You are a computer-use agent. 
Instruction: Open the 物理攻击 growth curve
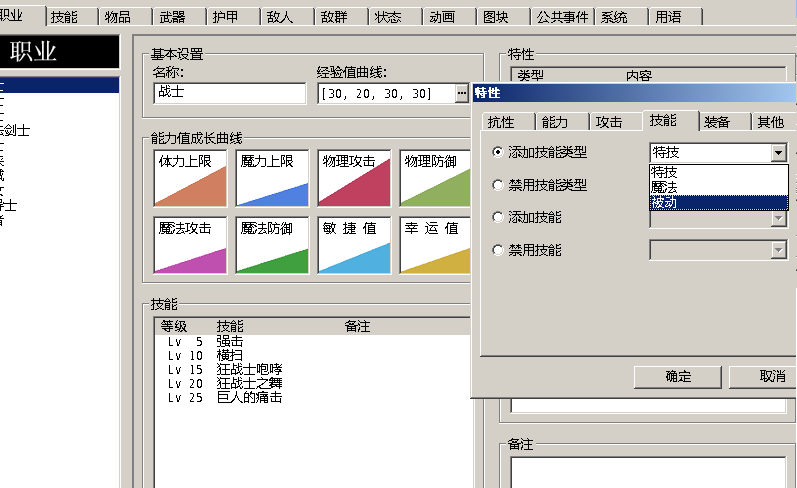[354, 178]
